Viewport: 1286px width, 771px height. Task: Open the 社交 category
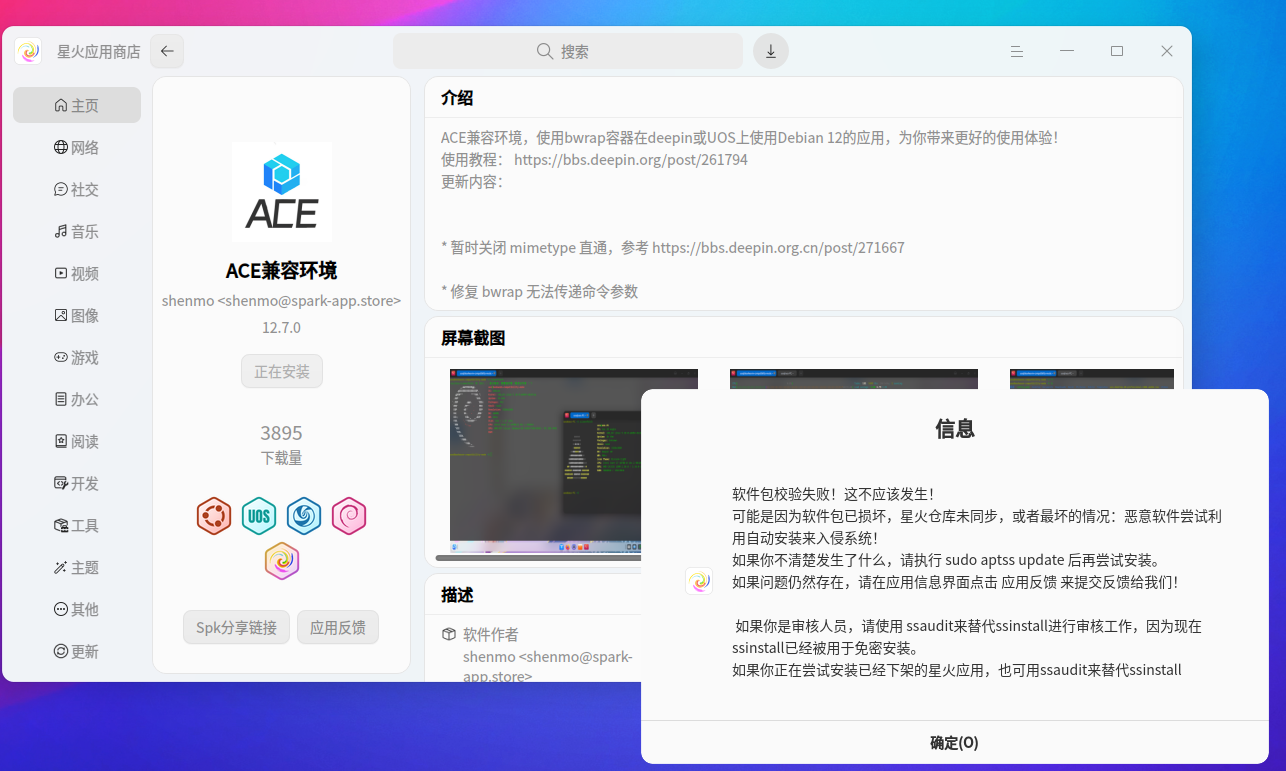coord(77,189)
